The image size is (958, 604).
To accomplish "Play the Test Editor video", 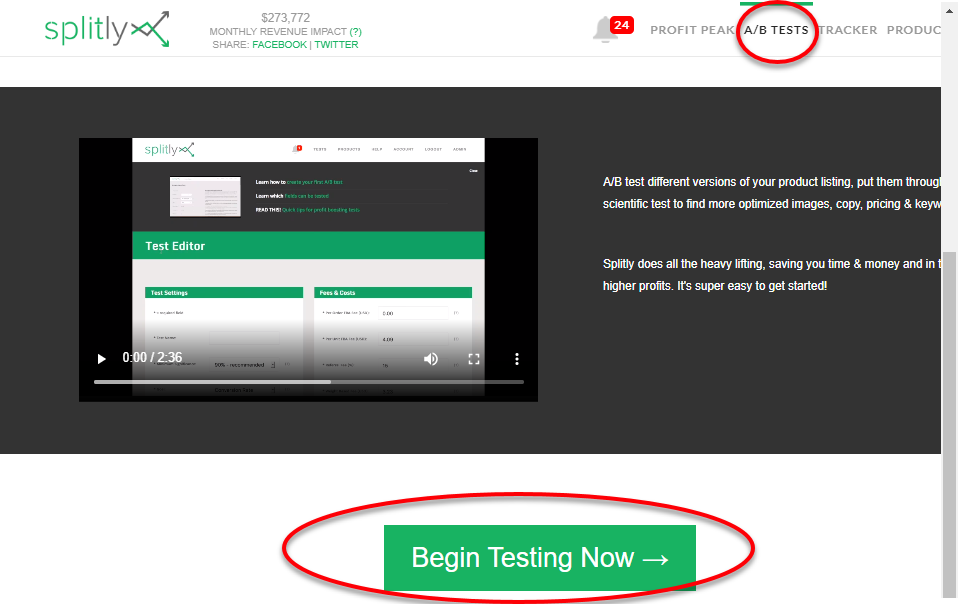I will [101, 358].
